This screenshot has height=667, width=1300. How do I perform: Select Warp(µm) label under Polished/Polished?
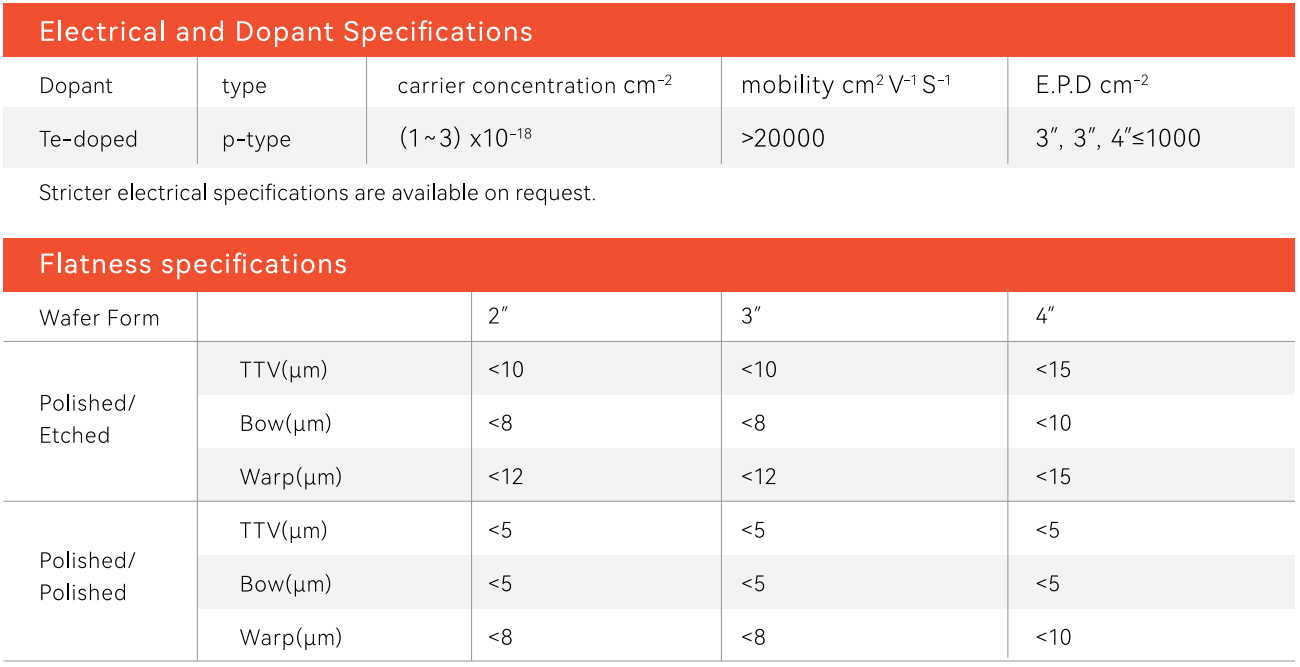click(290, 637)
